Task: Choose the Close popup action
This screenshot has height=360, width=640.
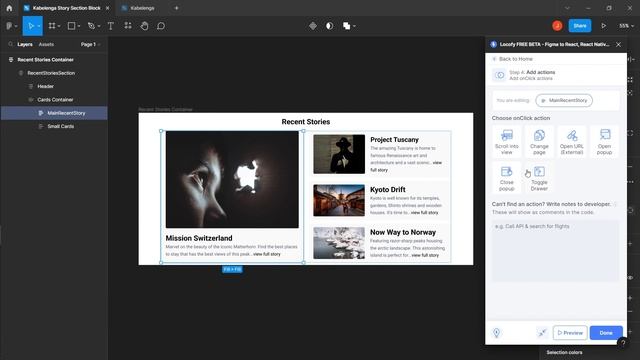Action: click(x=507, y=178)
